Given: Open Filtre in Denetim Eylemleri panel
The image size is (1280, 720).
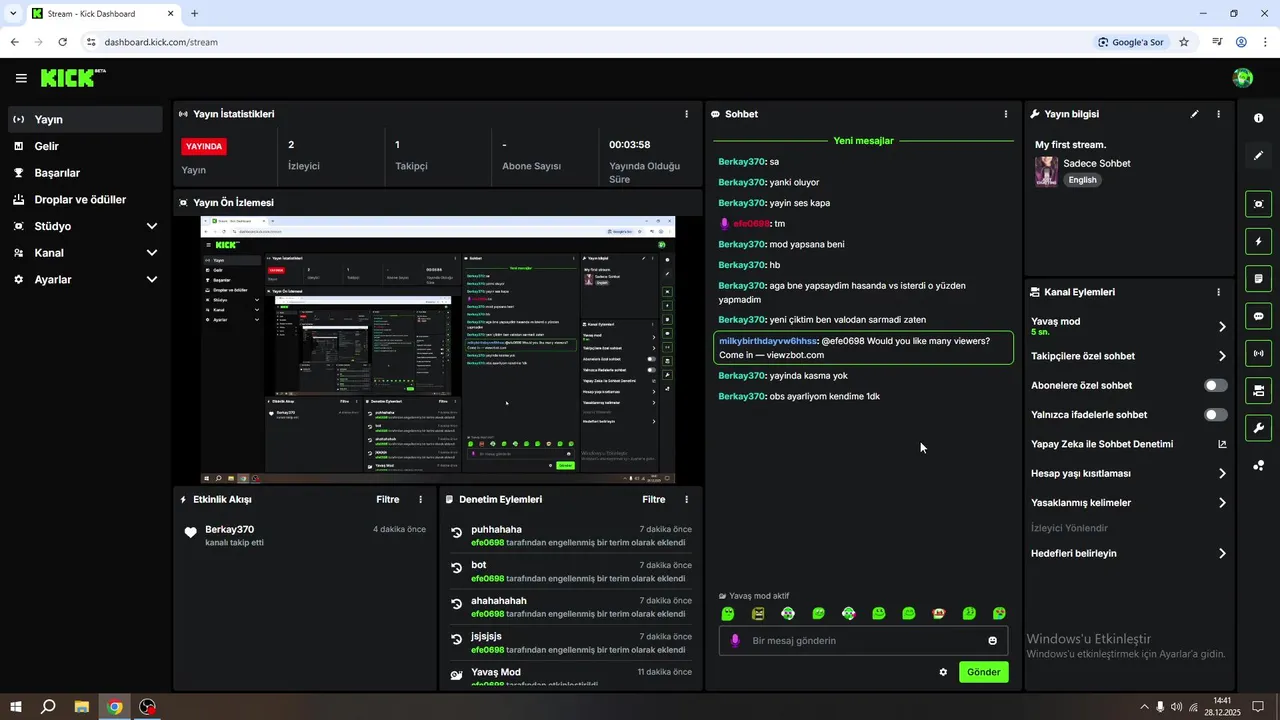Looking at the screenshot, I should click(653, 499).
